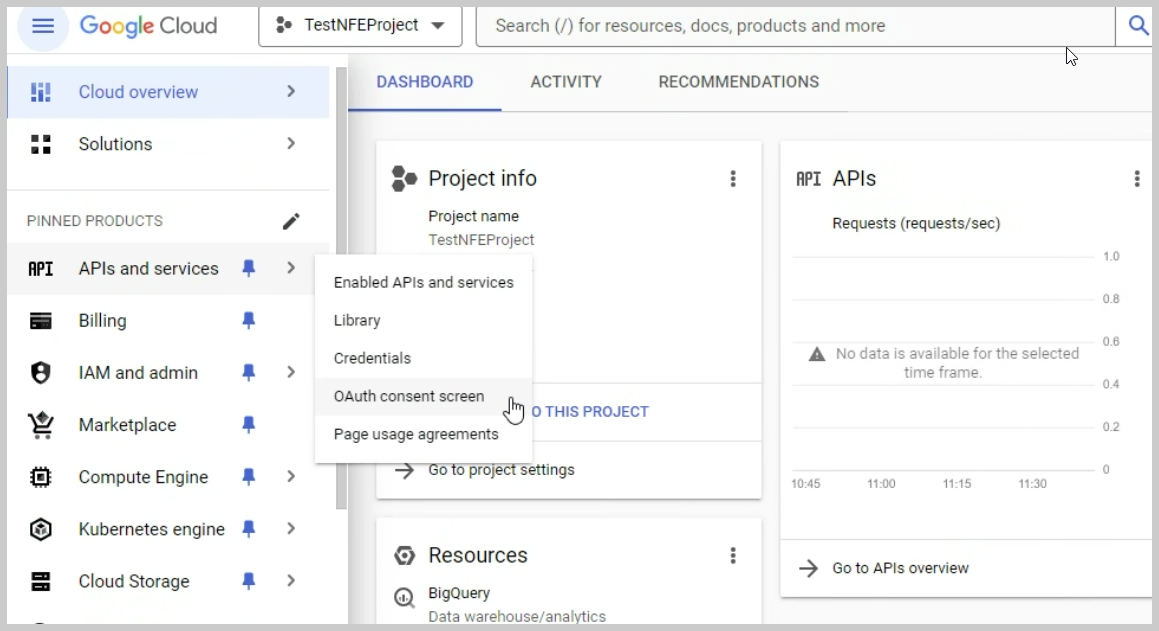Unpin Cloud Storage
1159x631 pixels.
point(249,581)
